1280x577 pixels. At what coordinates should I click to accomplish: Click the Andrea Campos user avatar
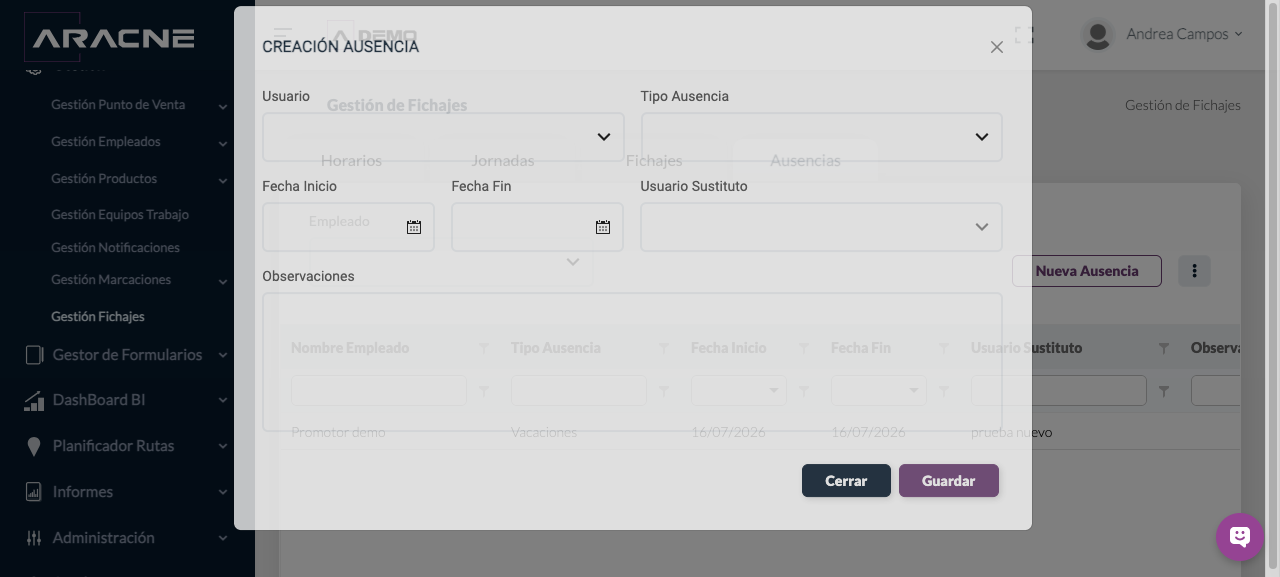(1098, 35)
